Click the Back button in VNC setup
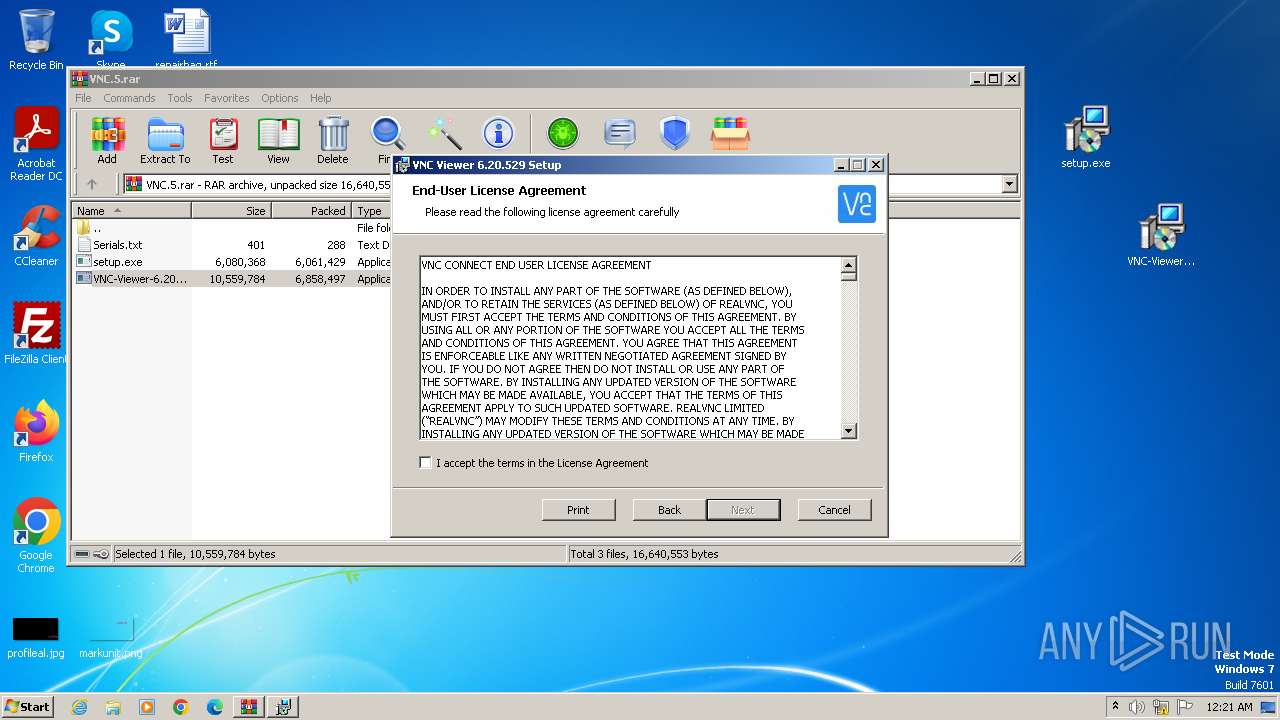The height and width of the screenshot is (720, 1280). [669, 510]
